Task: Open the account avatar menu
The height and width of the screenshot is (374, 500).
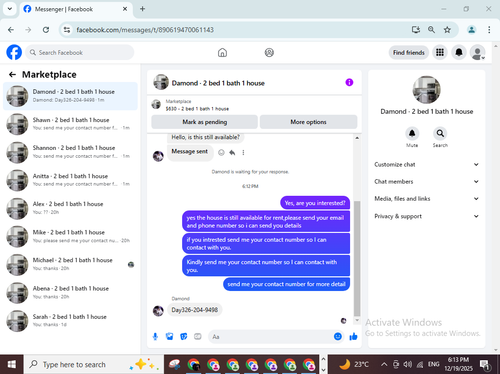Action: (x=477, y=53)
